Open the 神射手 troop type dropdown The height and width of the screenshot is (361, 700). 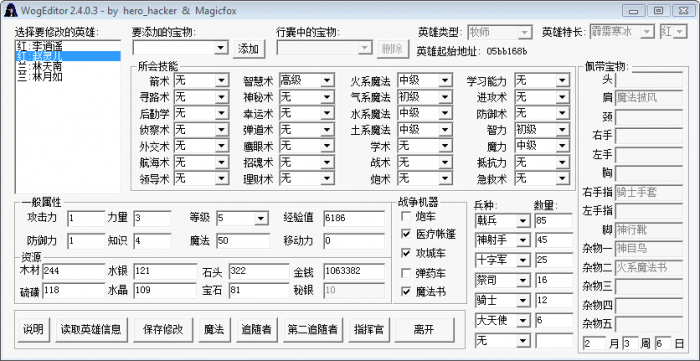[x=523, y=241]
